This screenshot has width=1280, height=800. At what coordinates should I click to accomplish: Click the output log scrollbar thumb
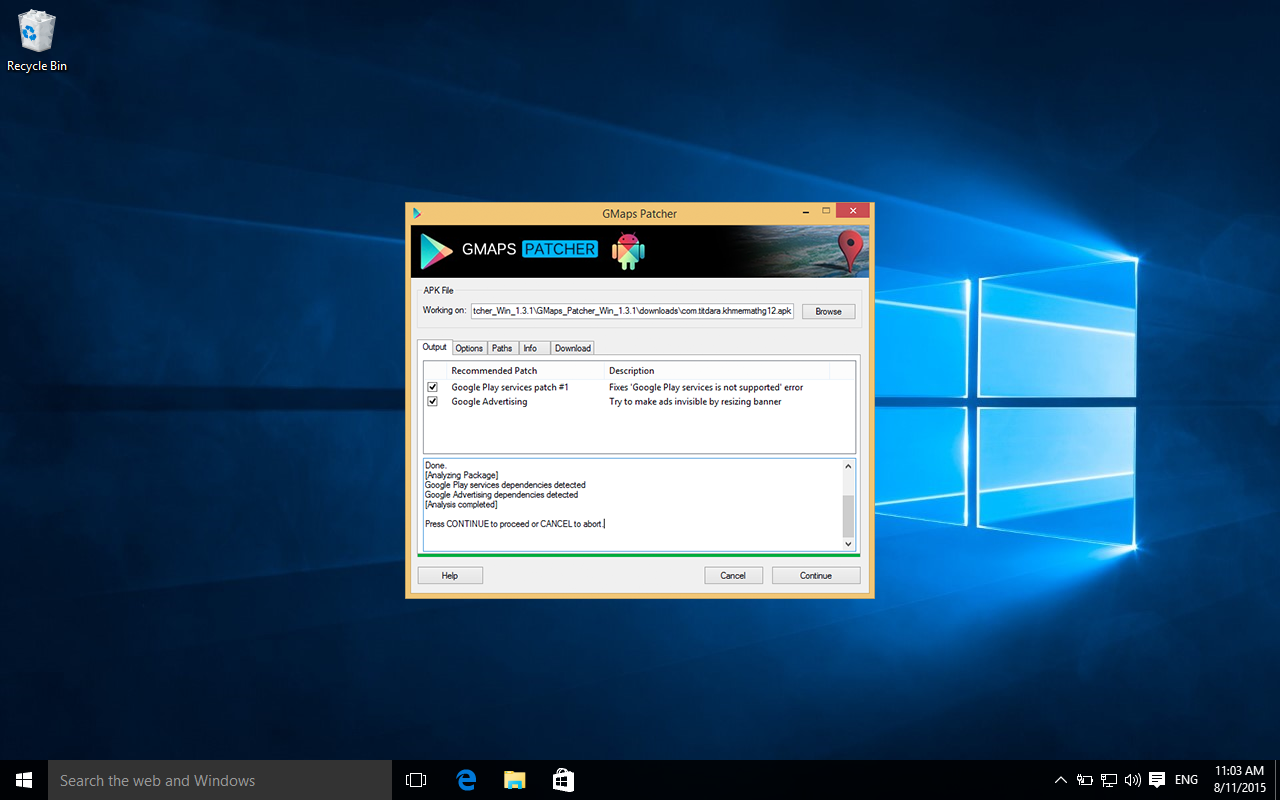pos(849,516)
